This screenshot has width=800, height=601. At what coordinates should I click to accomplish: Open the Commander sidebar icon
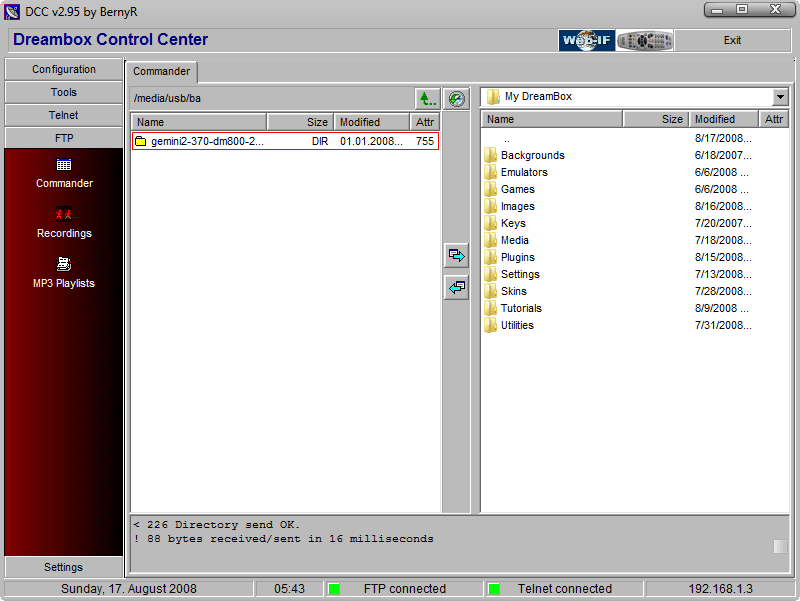(x=64, y=165)
